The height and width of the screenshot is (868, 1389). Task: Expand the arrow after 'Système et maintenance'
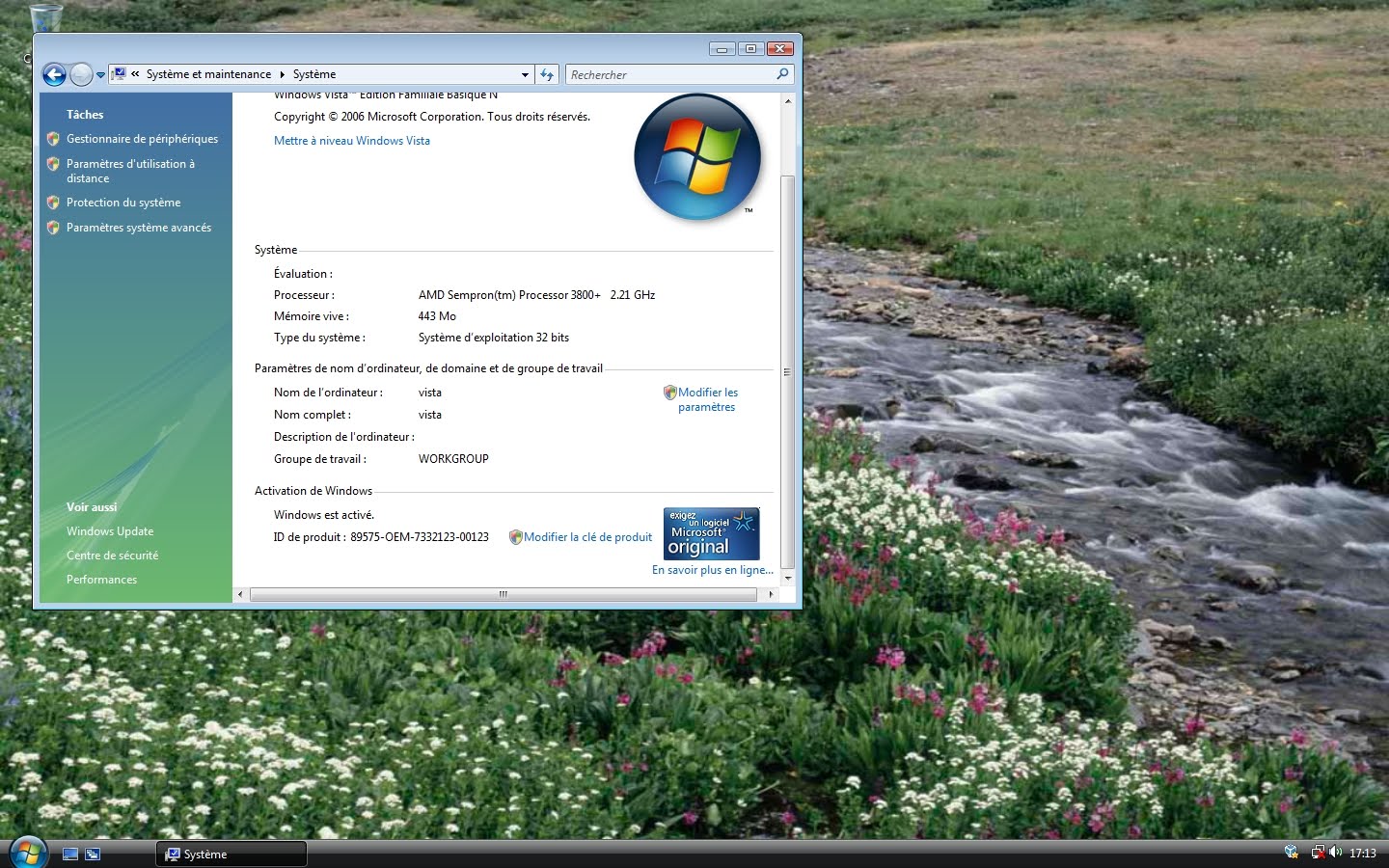283,74
